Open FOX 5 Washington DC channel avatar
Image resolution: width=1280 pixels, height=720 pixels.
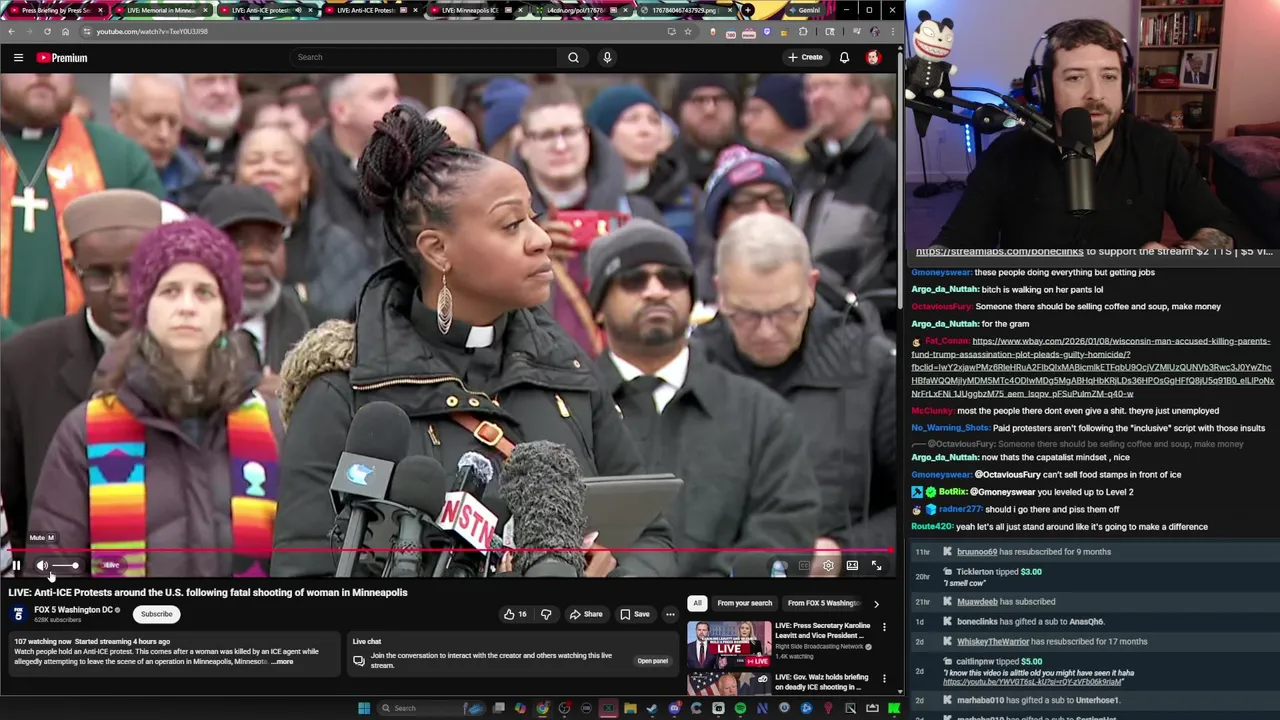point(18,614)
